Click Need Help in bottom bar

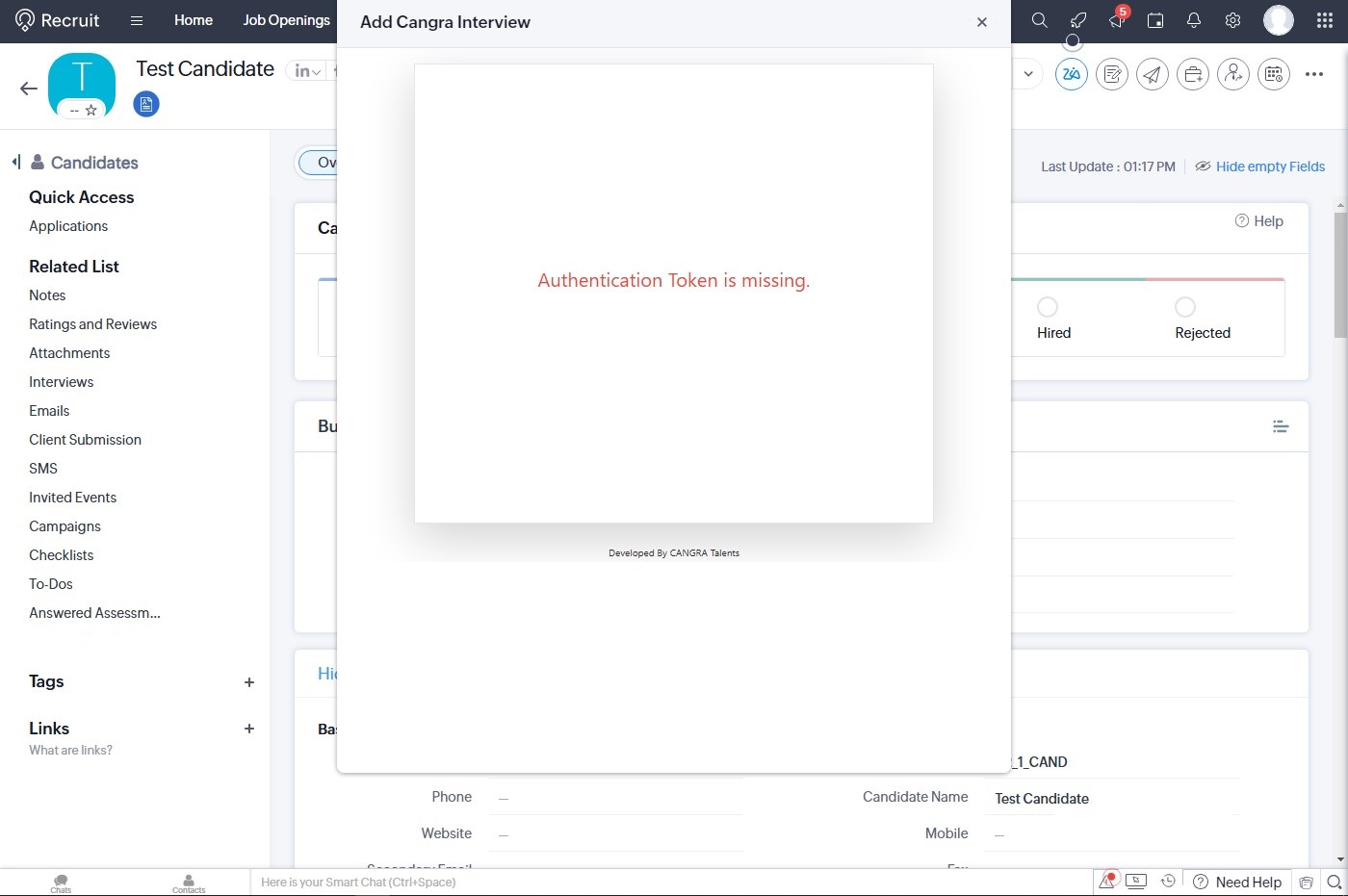pos(1237,883)
